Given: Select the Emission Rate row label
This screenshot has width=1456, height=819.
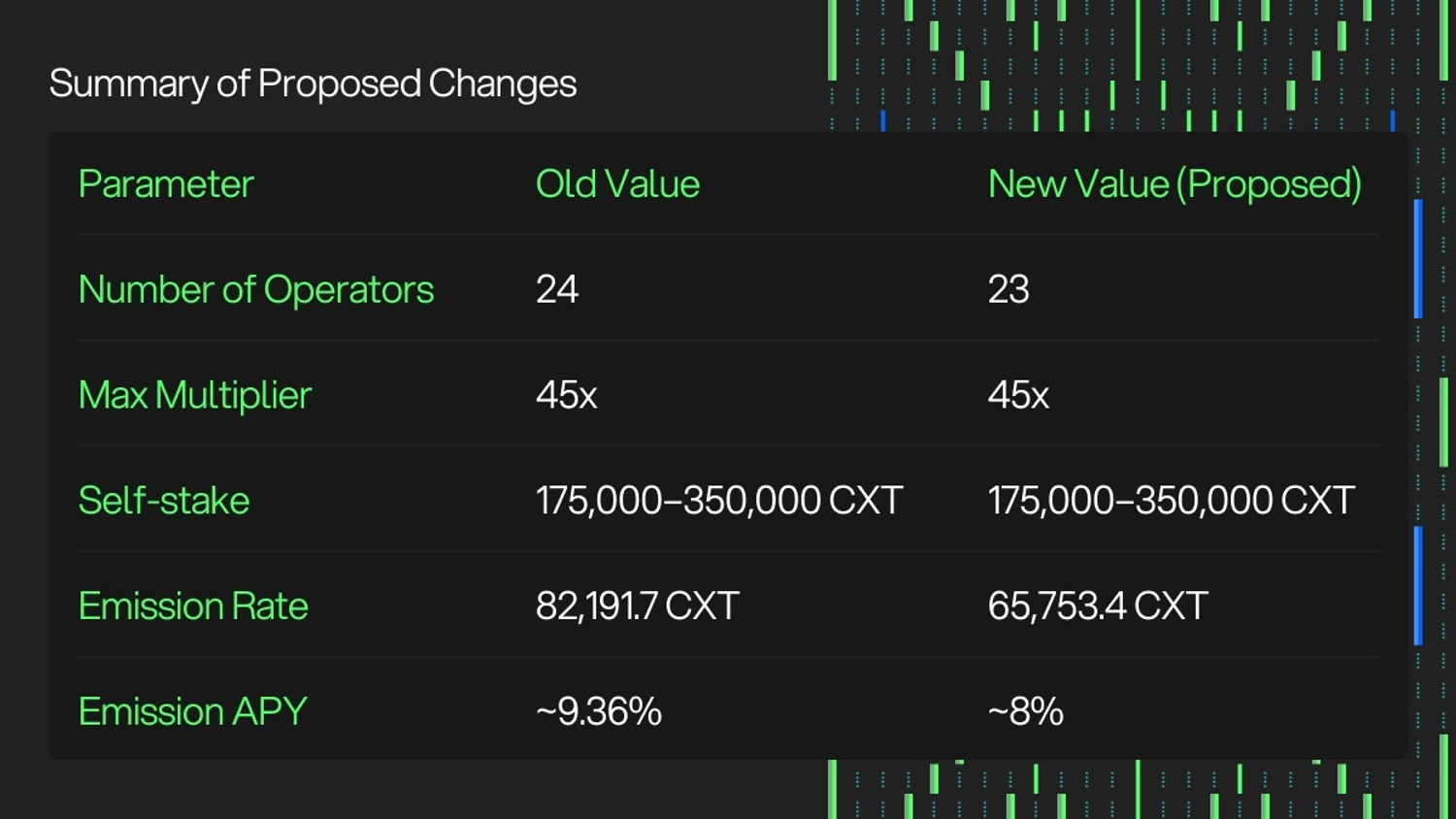Looking at the screenshot, I should point(193,606).
